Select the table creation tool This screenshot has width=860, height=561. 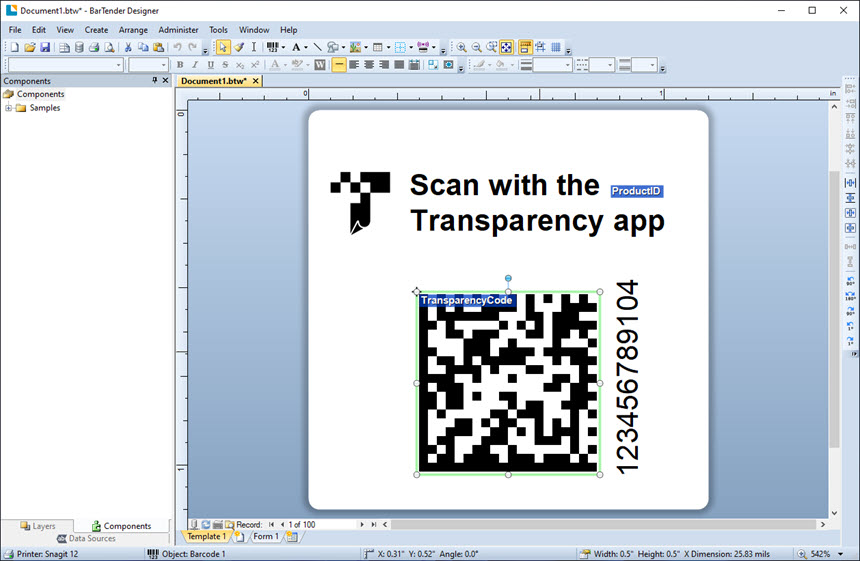(377, 48)
